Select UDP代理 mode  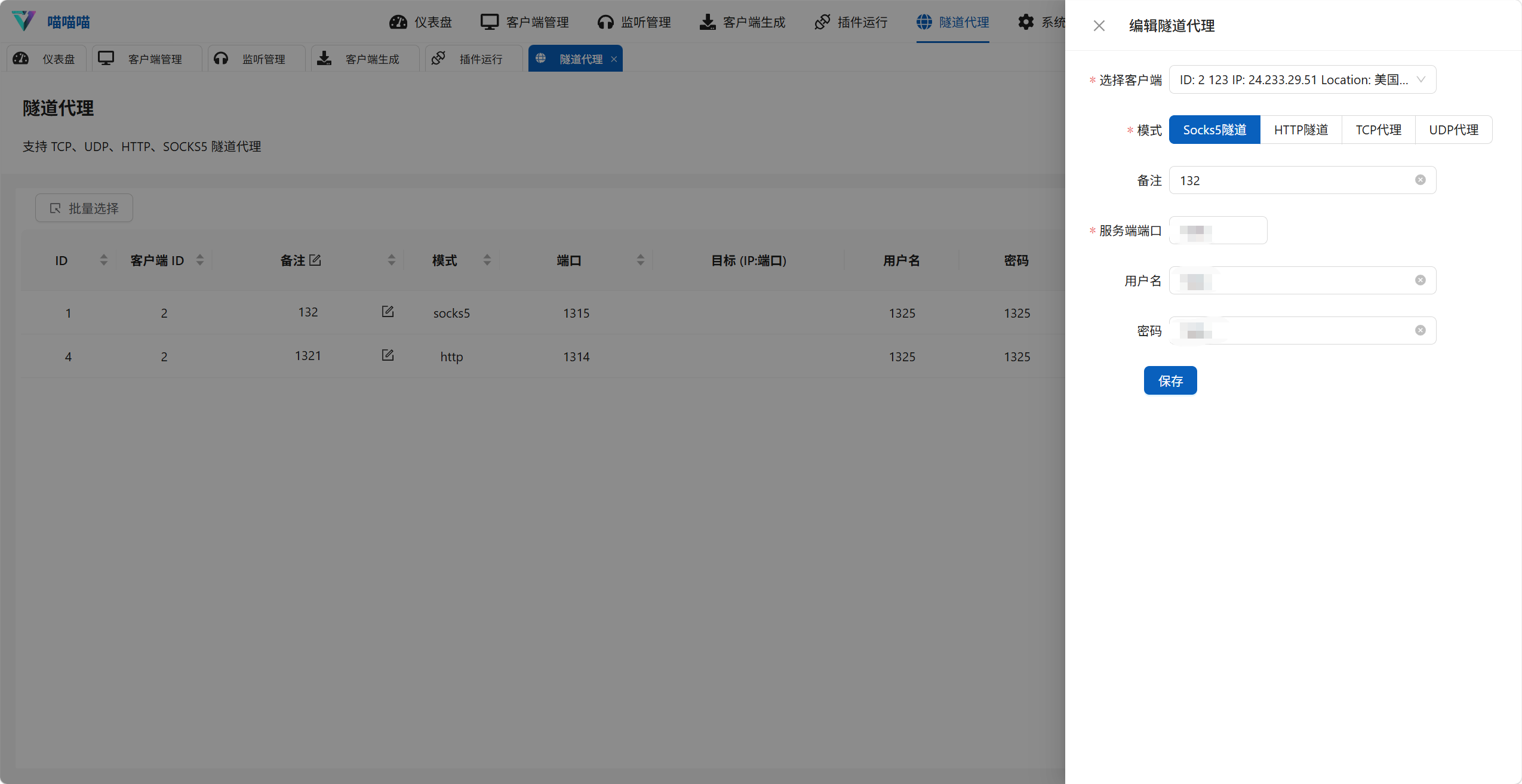(1453, 130)
